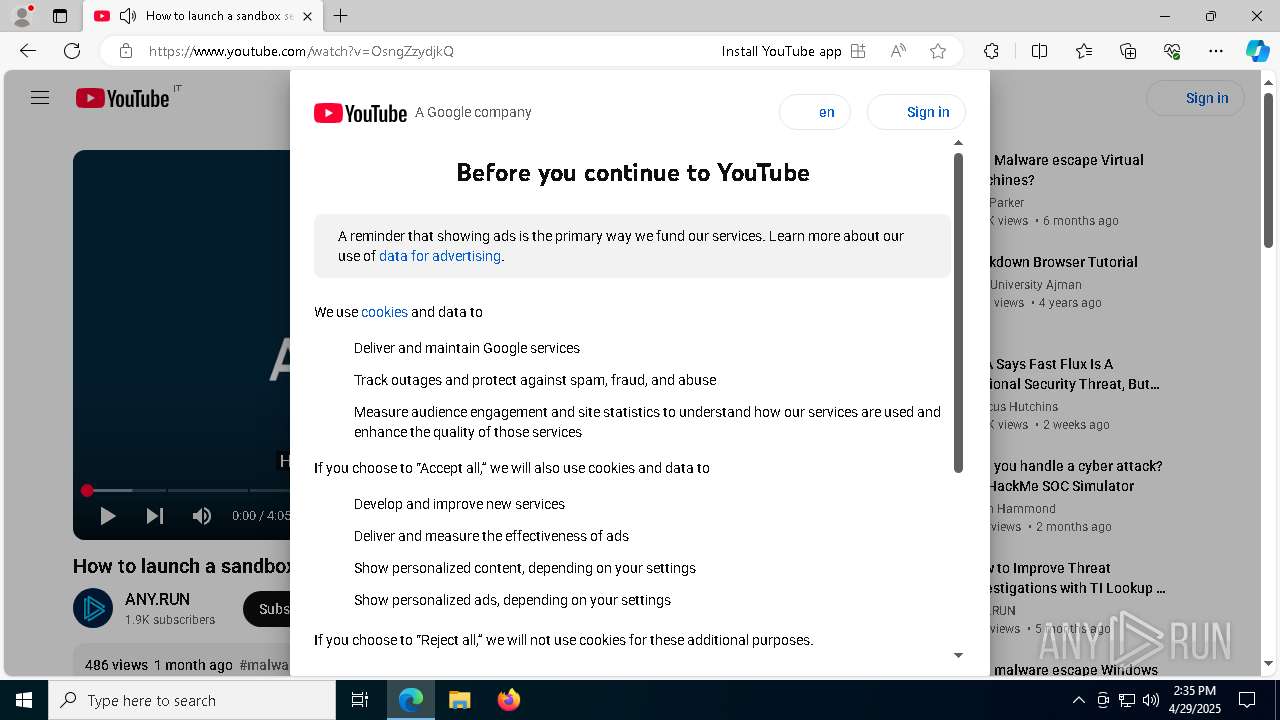The image size is (1280, 720).
Task: Add page to favorites star icon
Action: click(x=938, y=51)
